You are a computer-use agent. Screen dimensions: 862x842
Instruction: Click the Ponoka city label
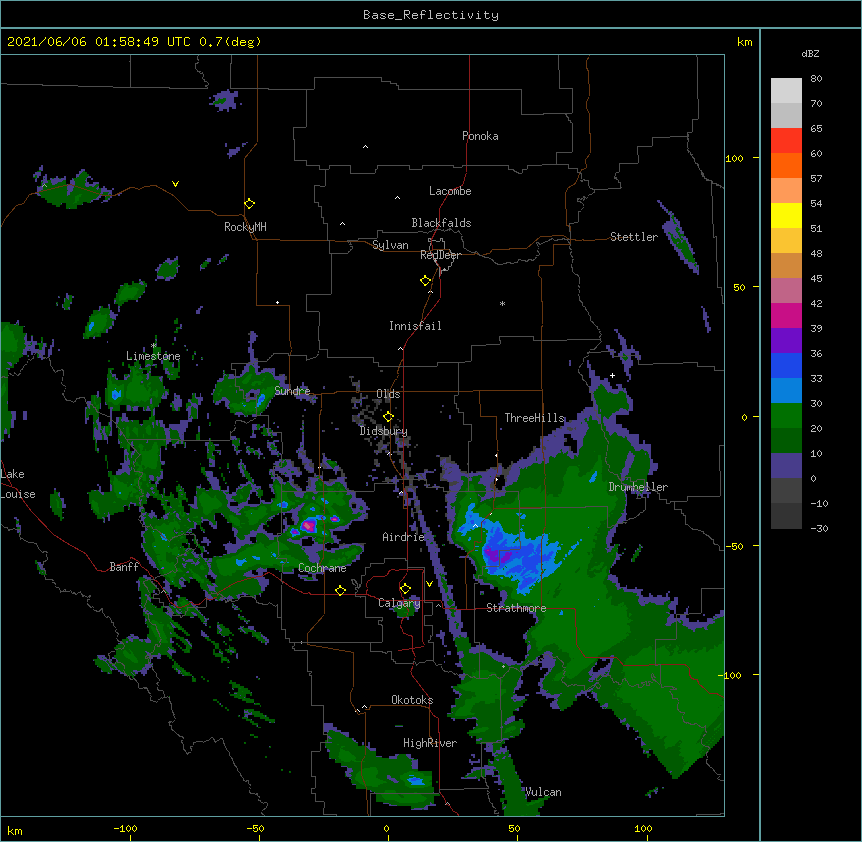point(480,136)
